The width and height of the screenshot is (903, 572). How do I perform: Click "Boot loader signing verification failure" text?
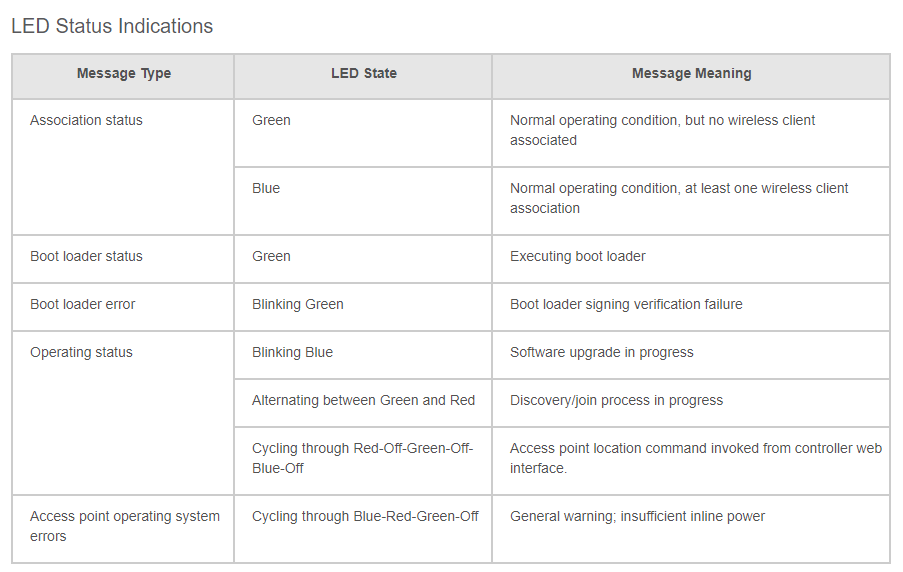(626, 304)
